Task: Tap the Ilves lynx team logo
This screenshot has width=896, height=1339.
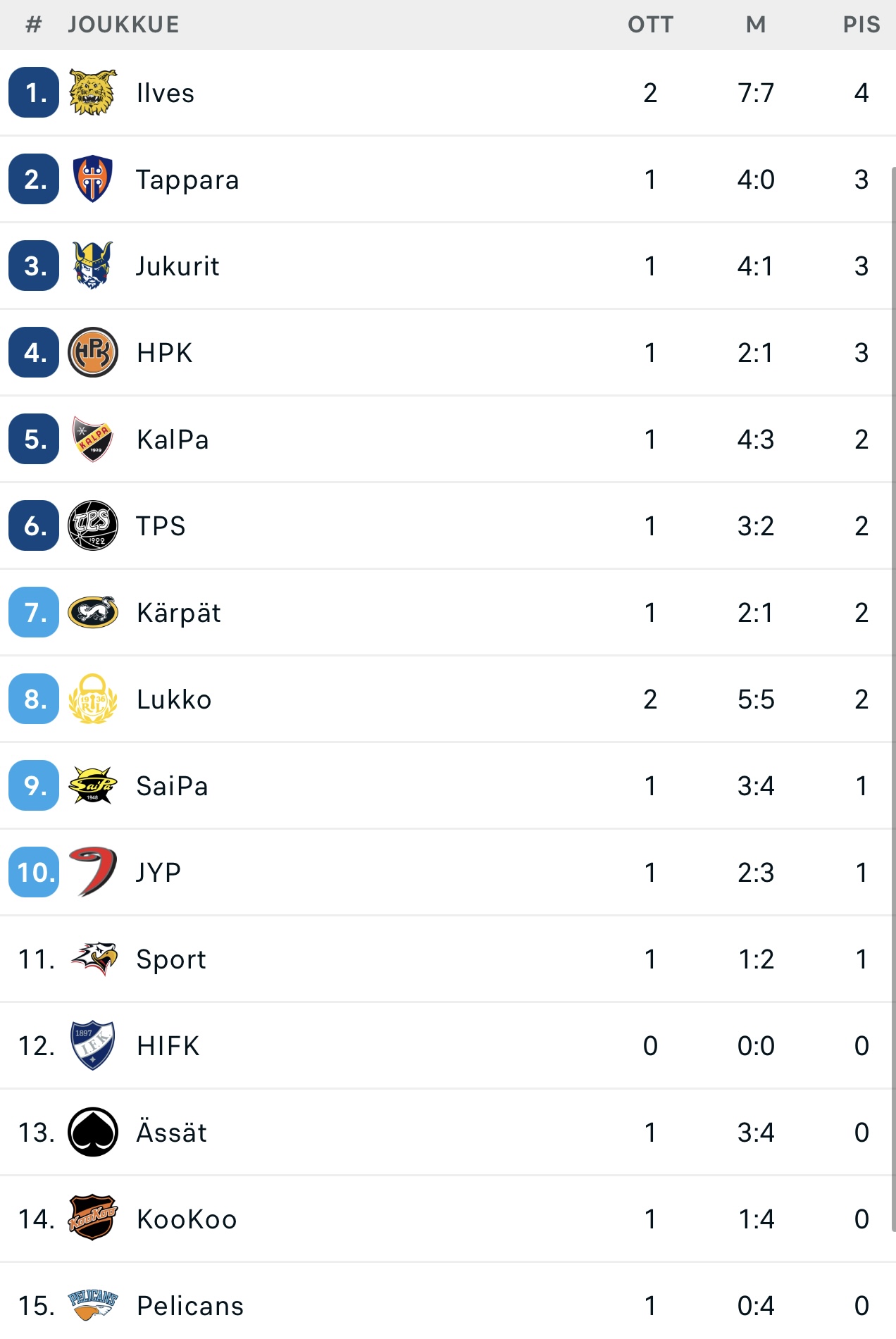Action: coord(92,92)
